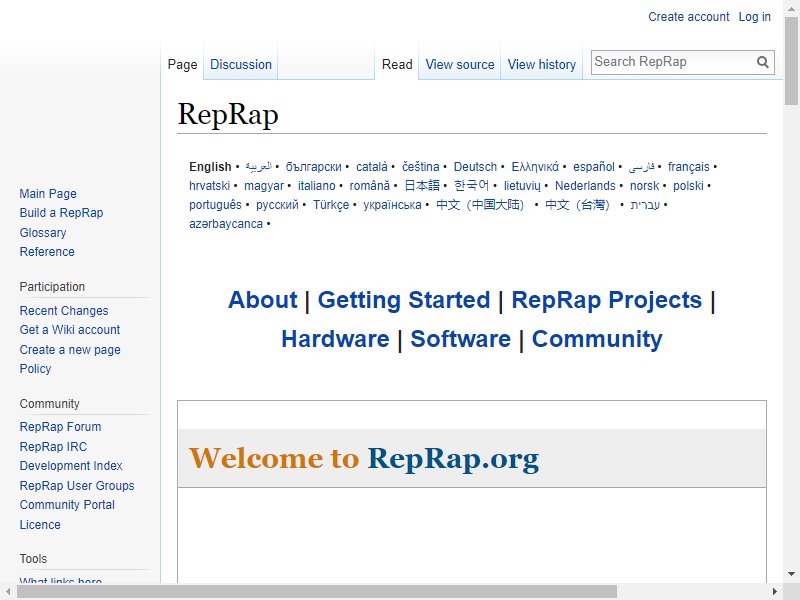Switch to the Discussion tab
This screenshot has width=800, height=600.
(241, 65)
